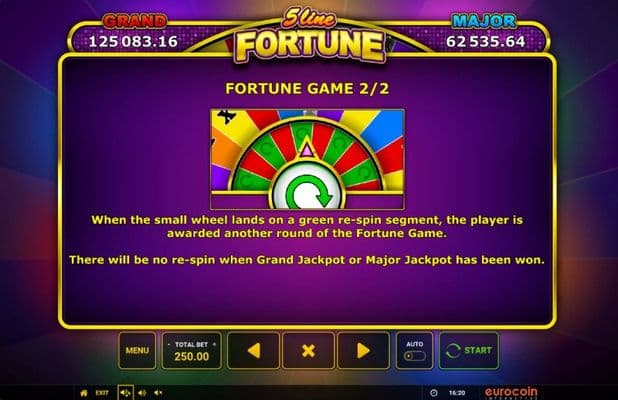Click the green re-spin arrow icon
Viewport: 618px width, 400px height.
coord(308,192)
